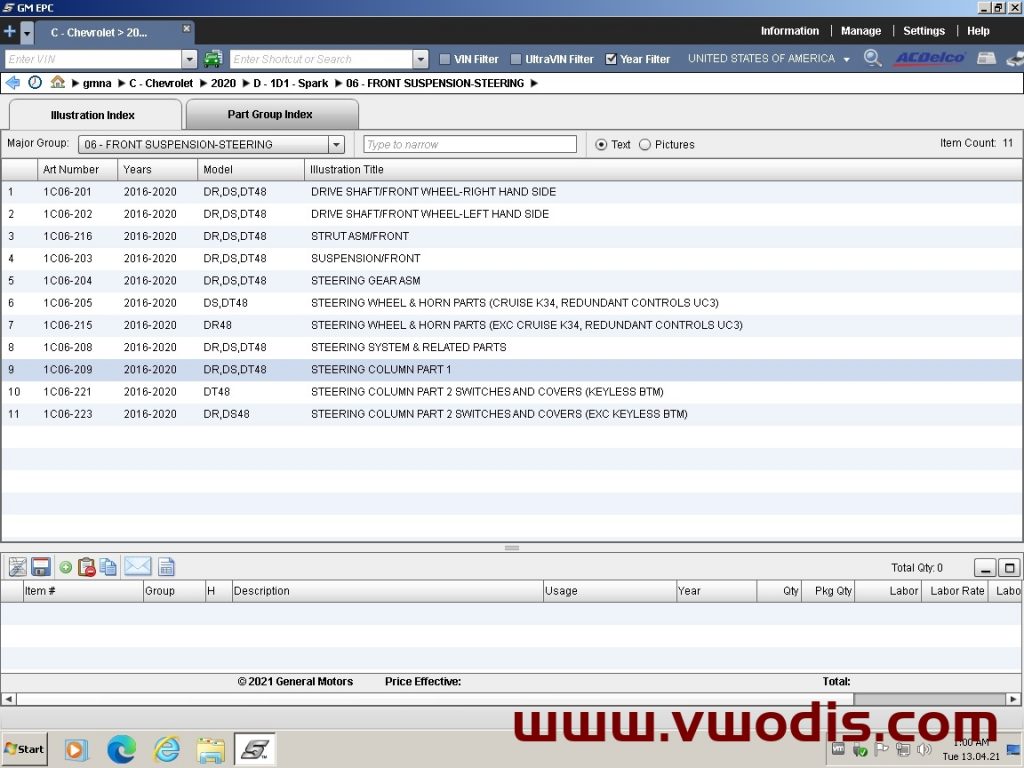Switch to the Illustration Index tab
Screen dimensions: 1024x768
tap(95, 115)
